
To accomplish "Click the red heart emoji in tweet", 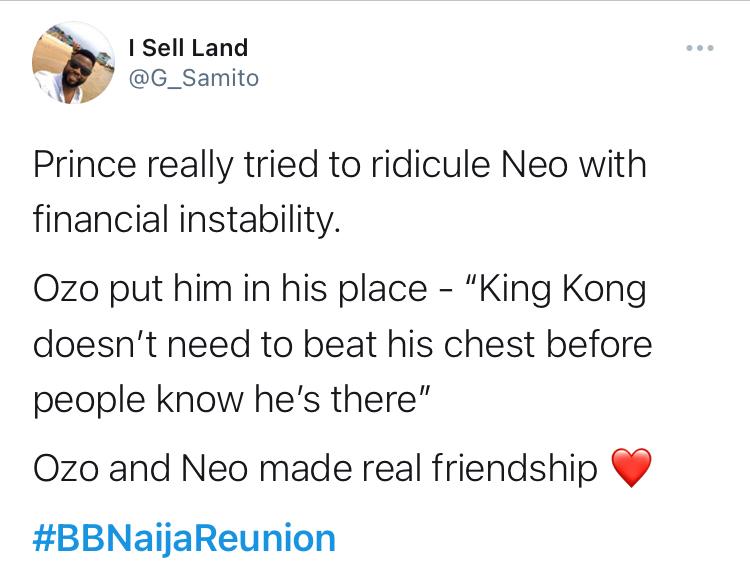I will [x=631, y=468].
